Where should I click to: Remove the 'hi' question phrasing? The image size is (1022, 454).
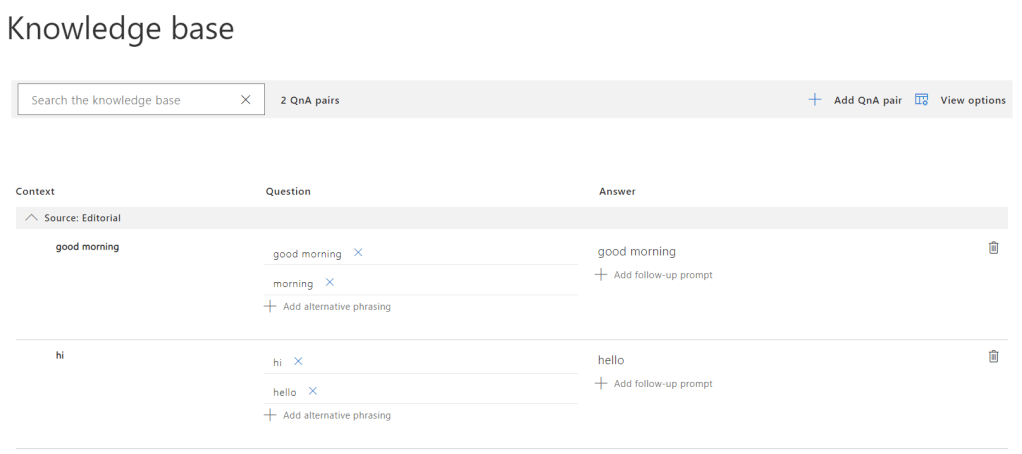[x=298, y=361]
